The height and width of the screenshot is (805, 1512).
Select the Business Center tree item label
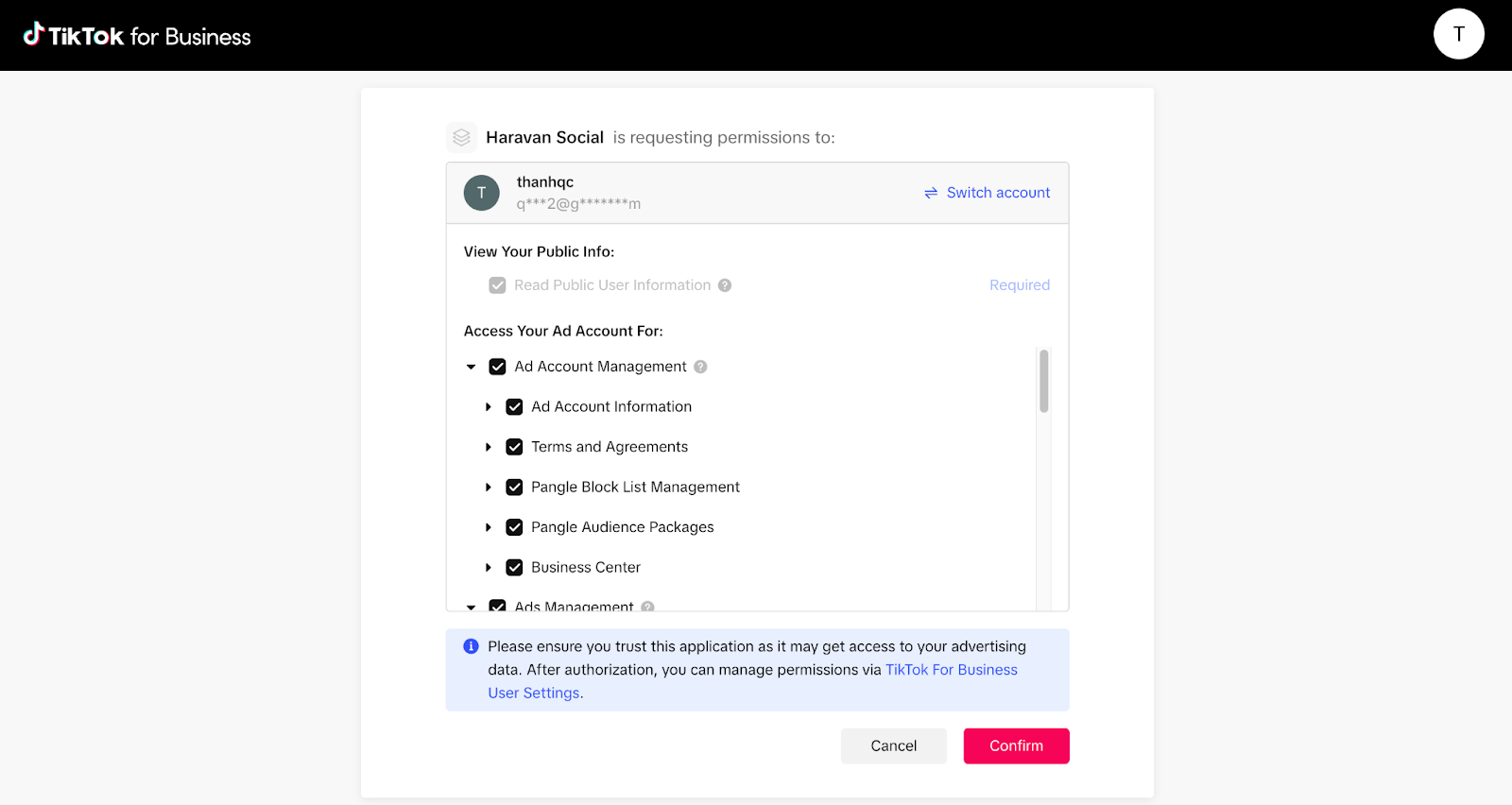click(x=586, y=568)
